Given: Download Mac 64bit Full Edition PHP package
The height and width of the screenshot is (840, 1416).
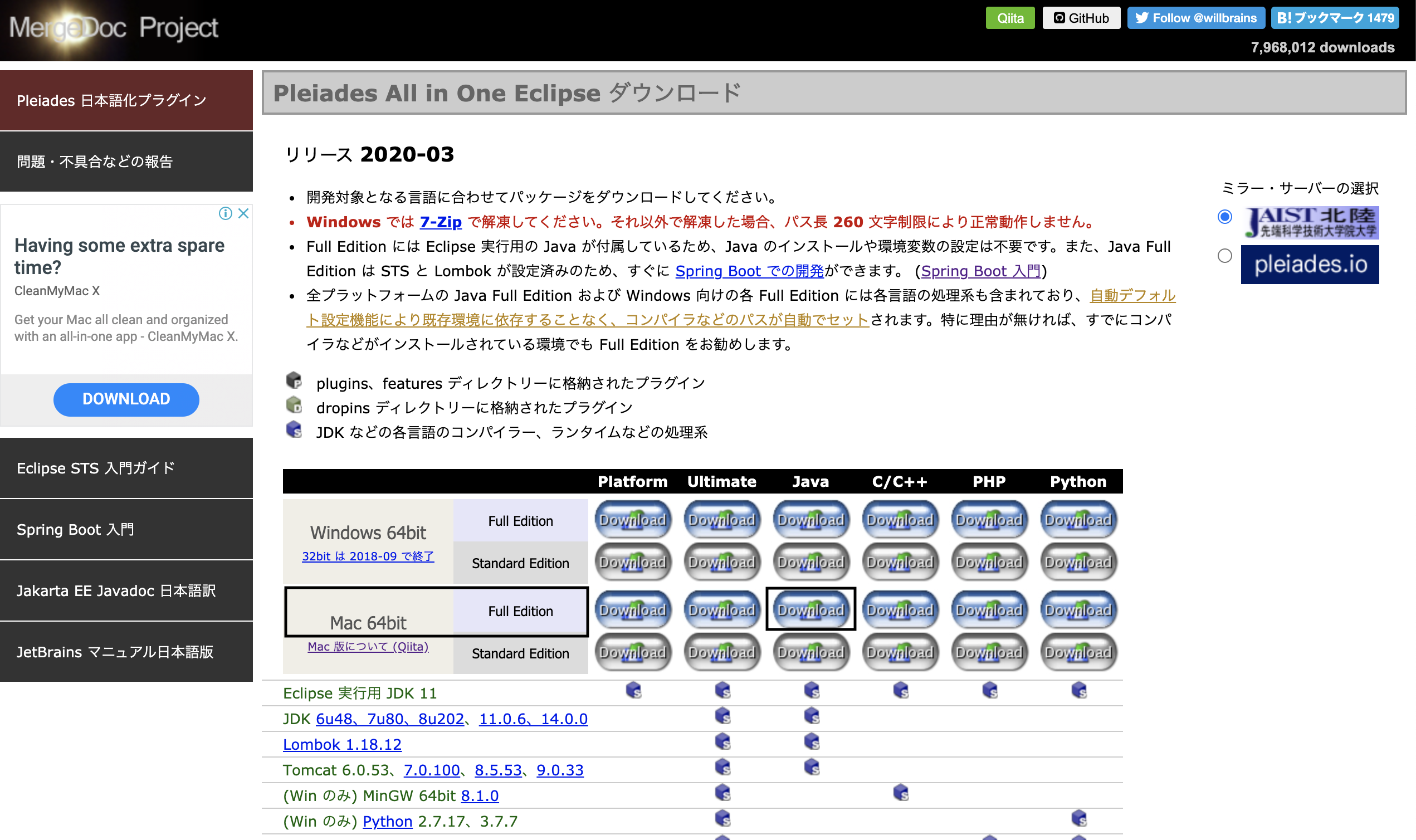Looking at the screenshot, I should click(x=989, y=609).
